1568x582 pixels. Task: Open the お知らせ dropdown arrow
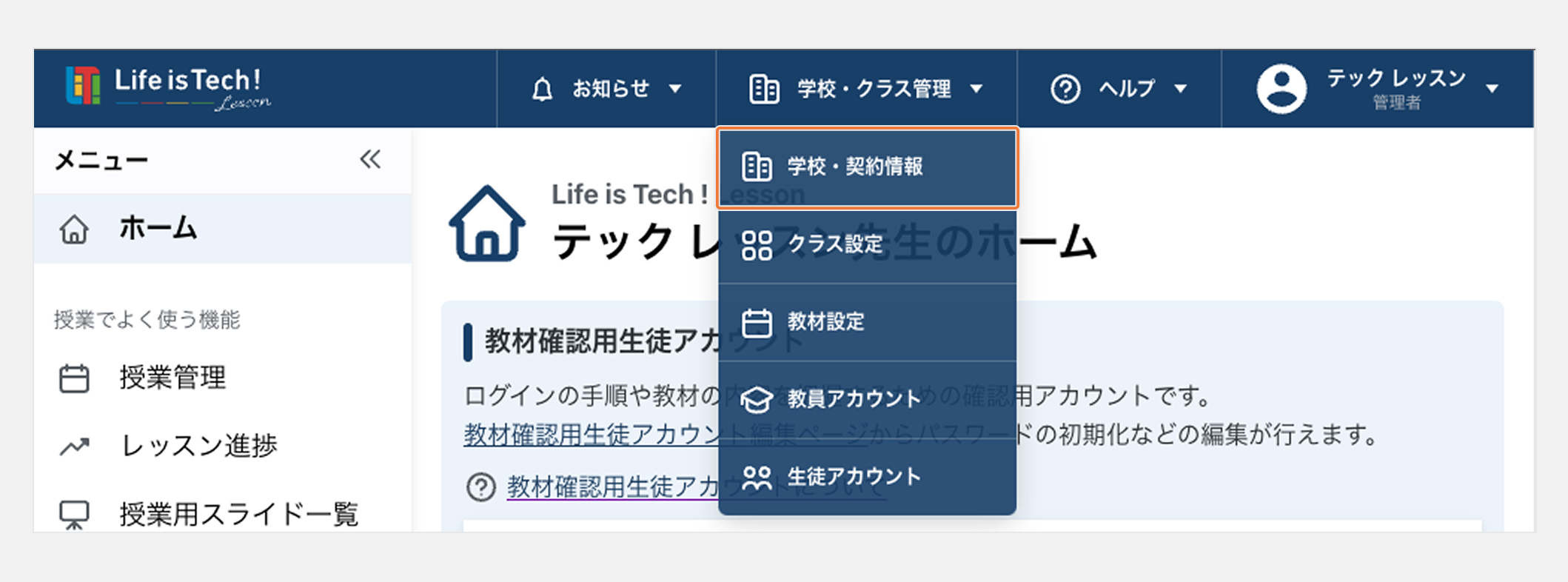click(x=674, y=90)
